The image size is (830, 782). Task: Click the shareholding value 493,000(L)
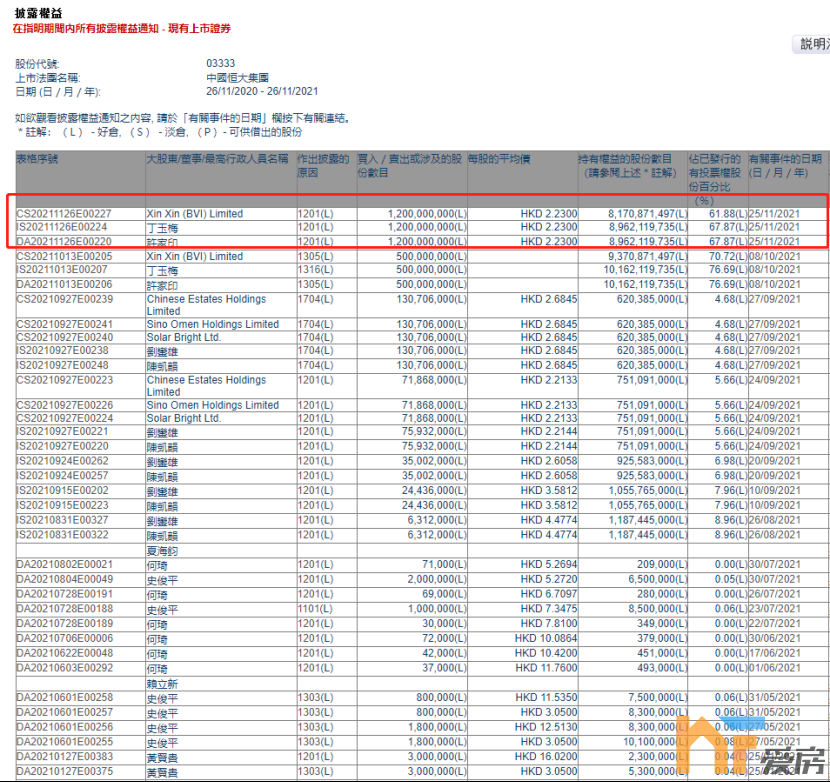[x=662, y=668]
